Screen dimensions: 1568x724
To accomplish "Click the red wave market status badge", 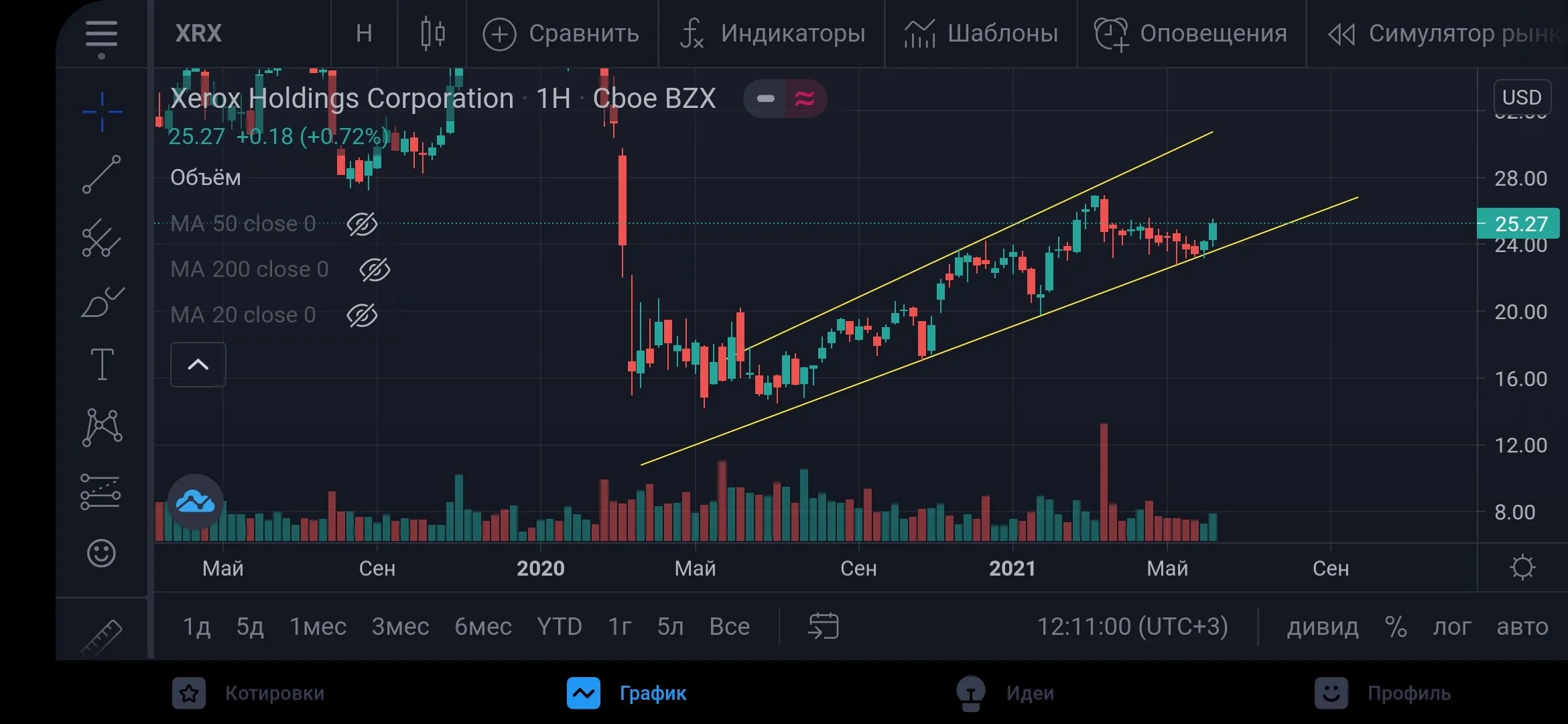I will pos(805,99).
